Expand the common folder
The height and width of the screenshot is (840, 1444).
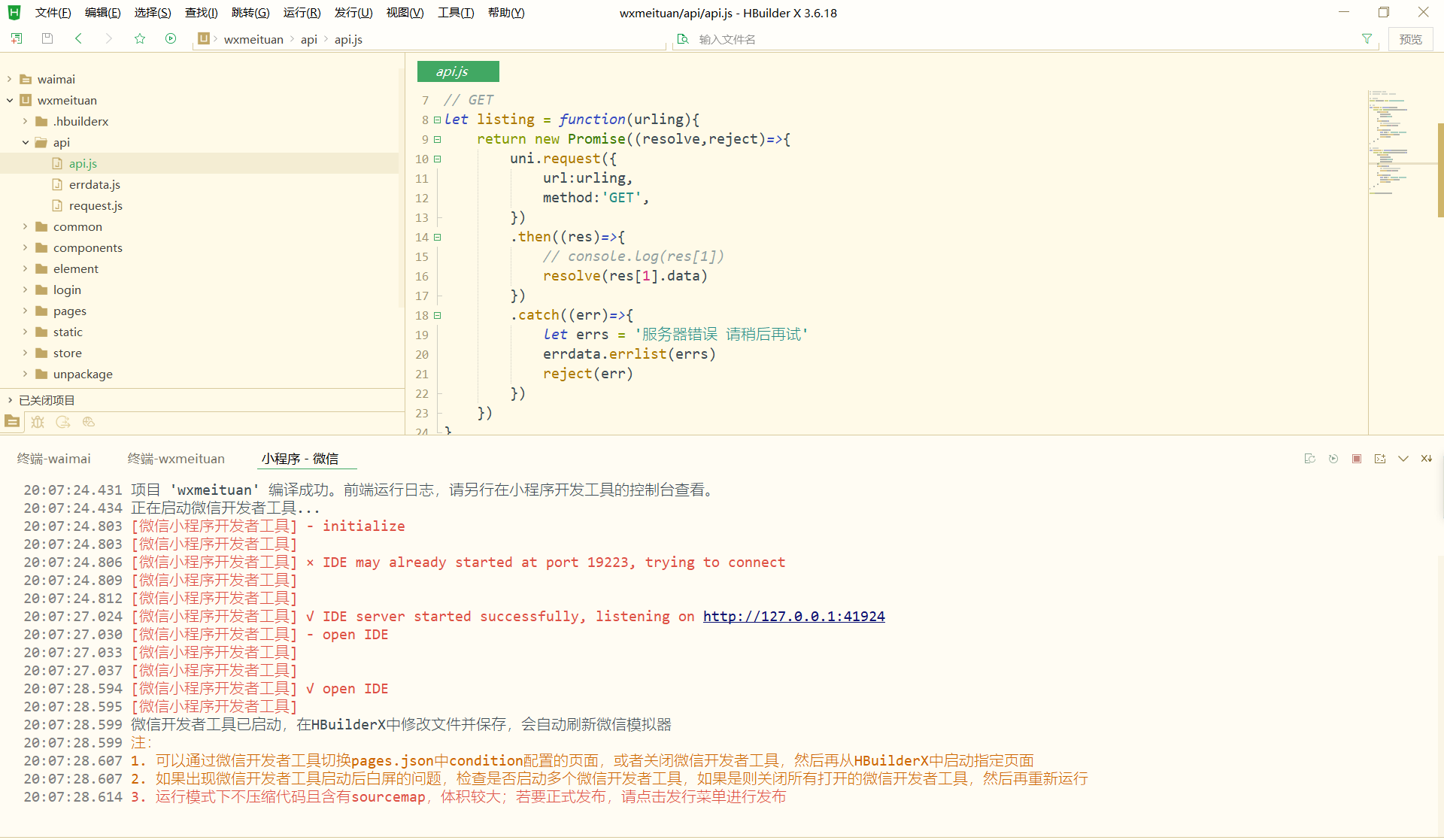coord(26,226)
